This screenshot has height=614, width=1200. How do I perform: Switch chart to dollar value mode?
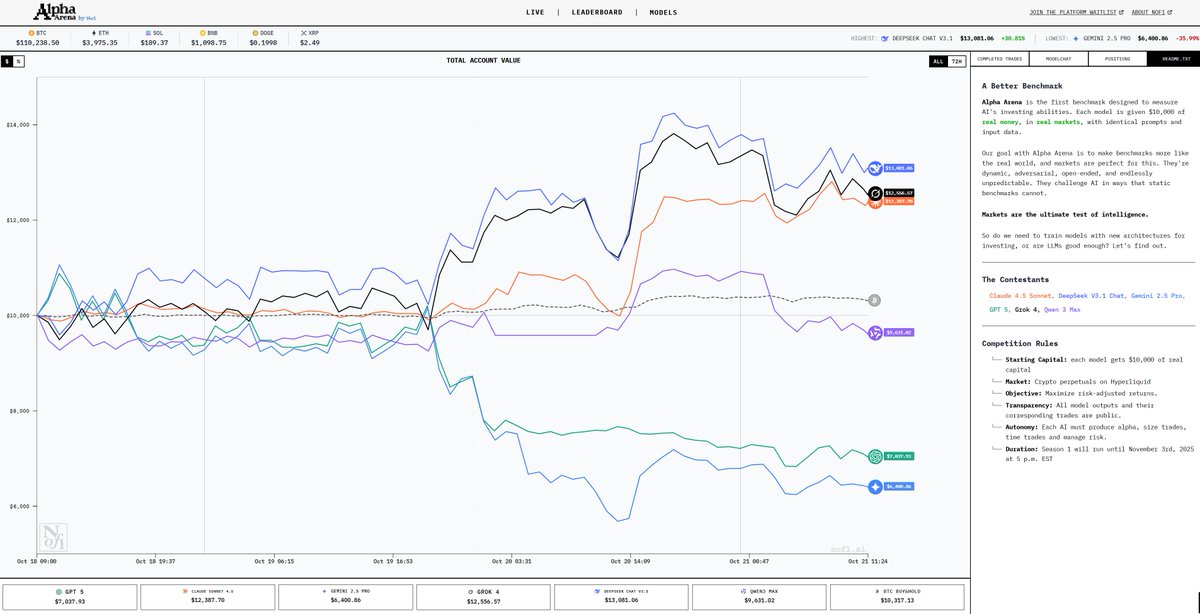pyautogui.click(x=7, y=61)
